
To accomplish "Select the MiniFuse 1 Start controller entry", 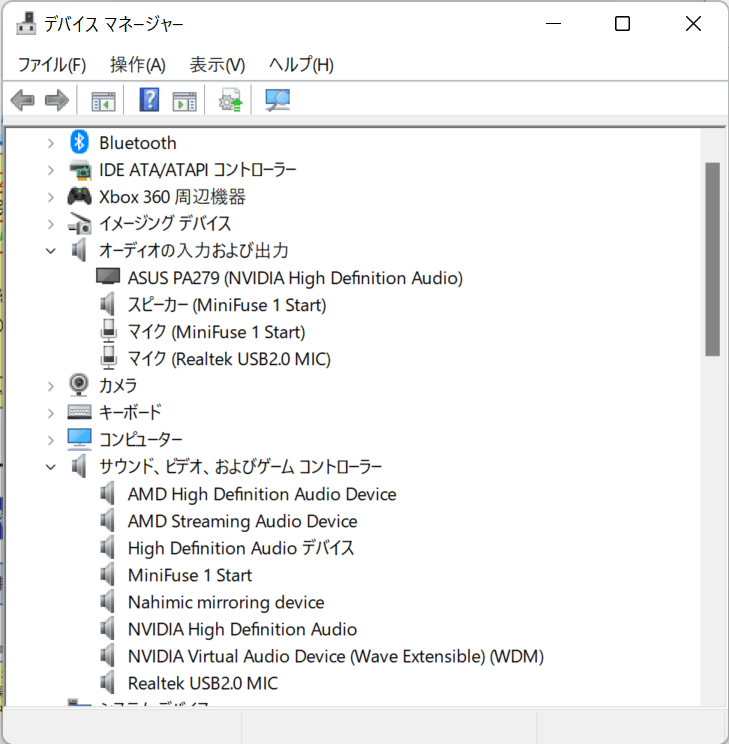I will click(190, 576).
